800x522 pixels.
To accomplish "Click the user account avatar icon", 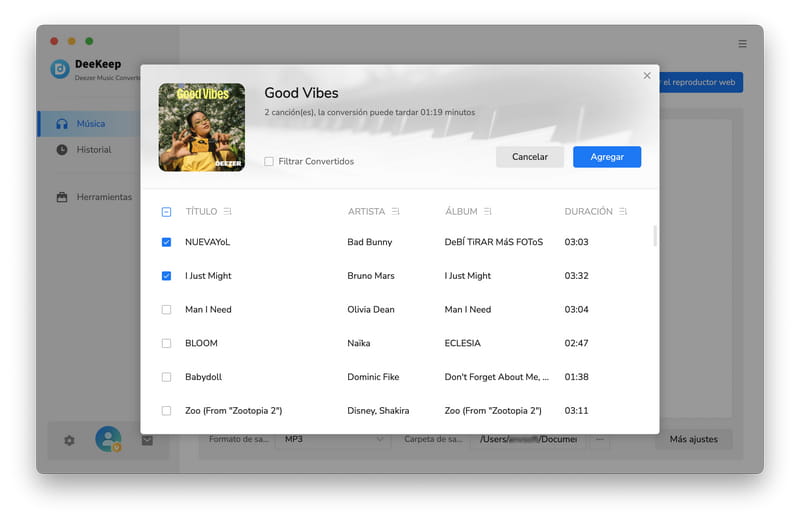I will point(108,439).
